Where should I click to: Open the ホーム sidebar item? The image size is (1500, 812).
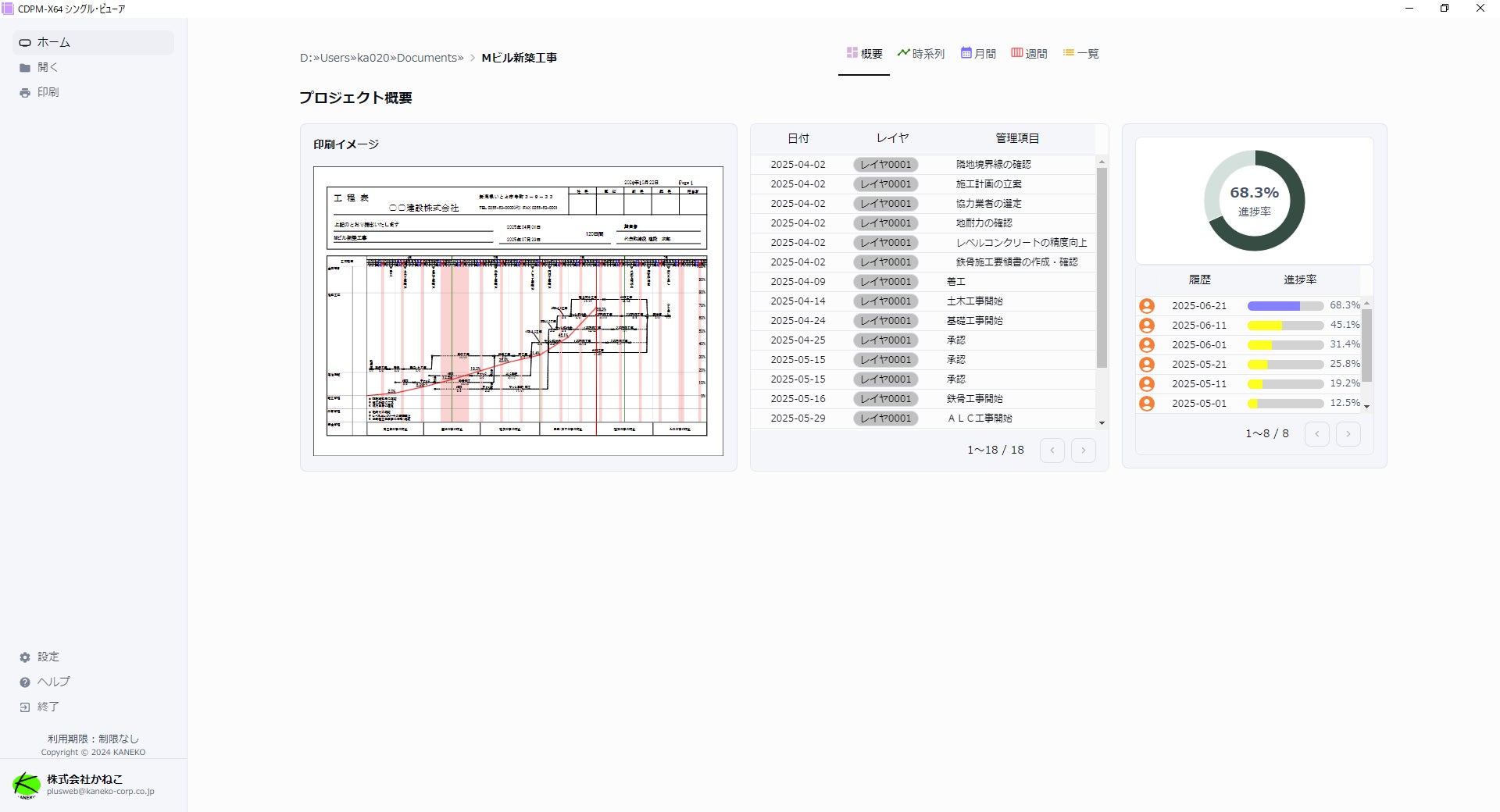click(93, 42)
